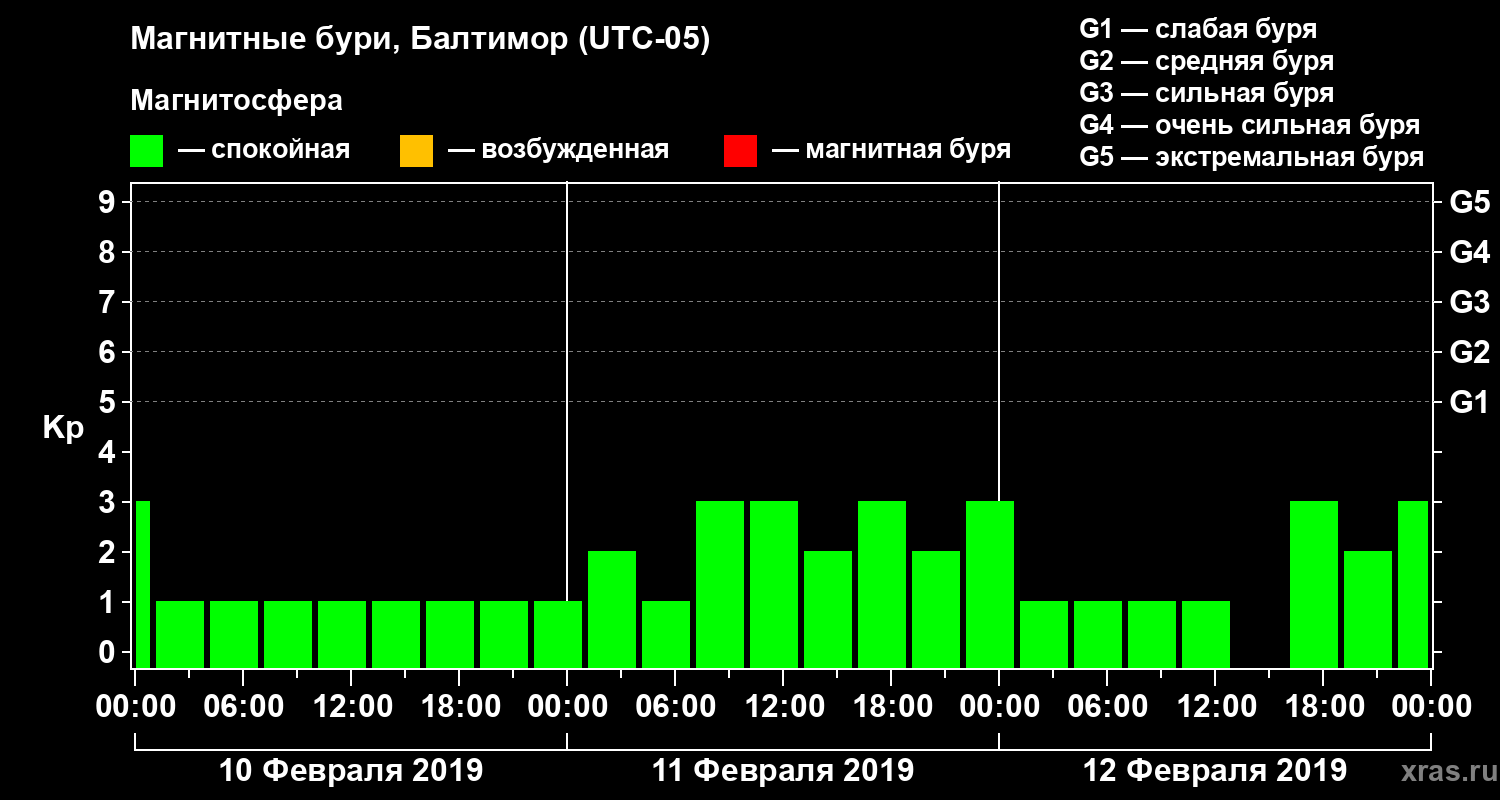Viewport: 1500px width, 800px height.
Task: Click the 12 Февраля 2019 date label
Action: click(x=1215, y=771)
